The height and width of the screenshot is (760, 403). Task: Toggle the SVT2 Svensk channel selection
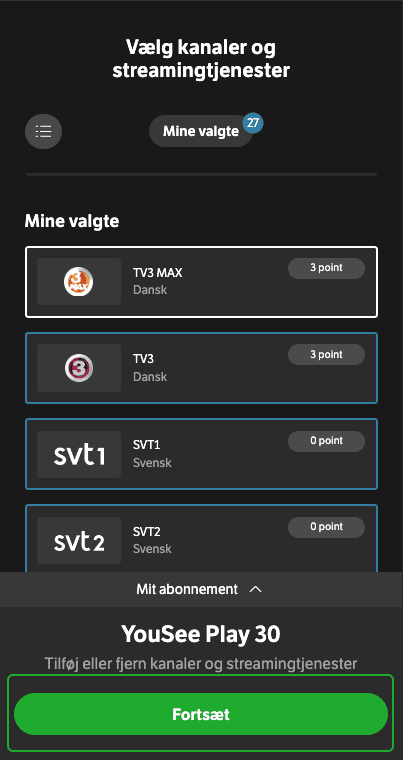pyautogui.click(x=201, y=539)
